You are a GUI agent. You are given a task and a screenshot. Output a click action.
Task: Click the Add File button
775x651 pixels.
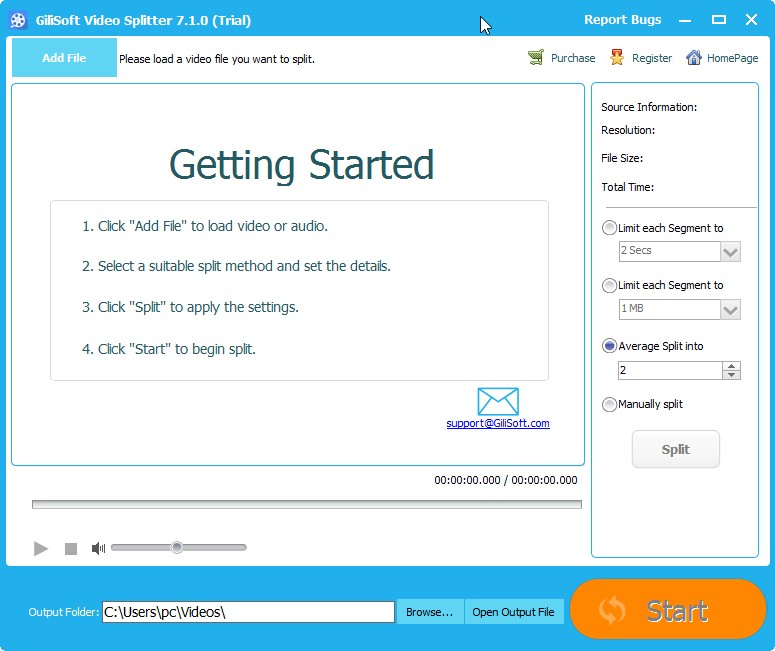point(64,58)
